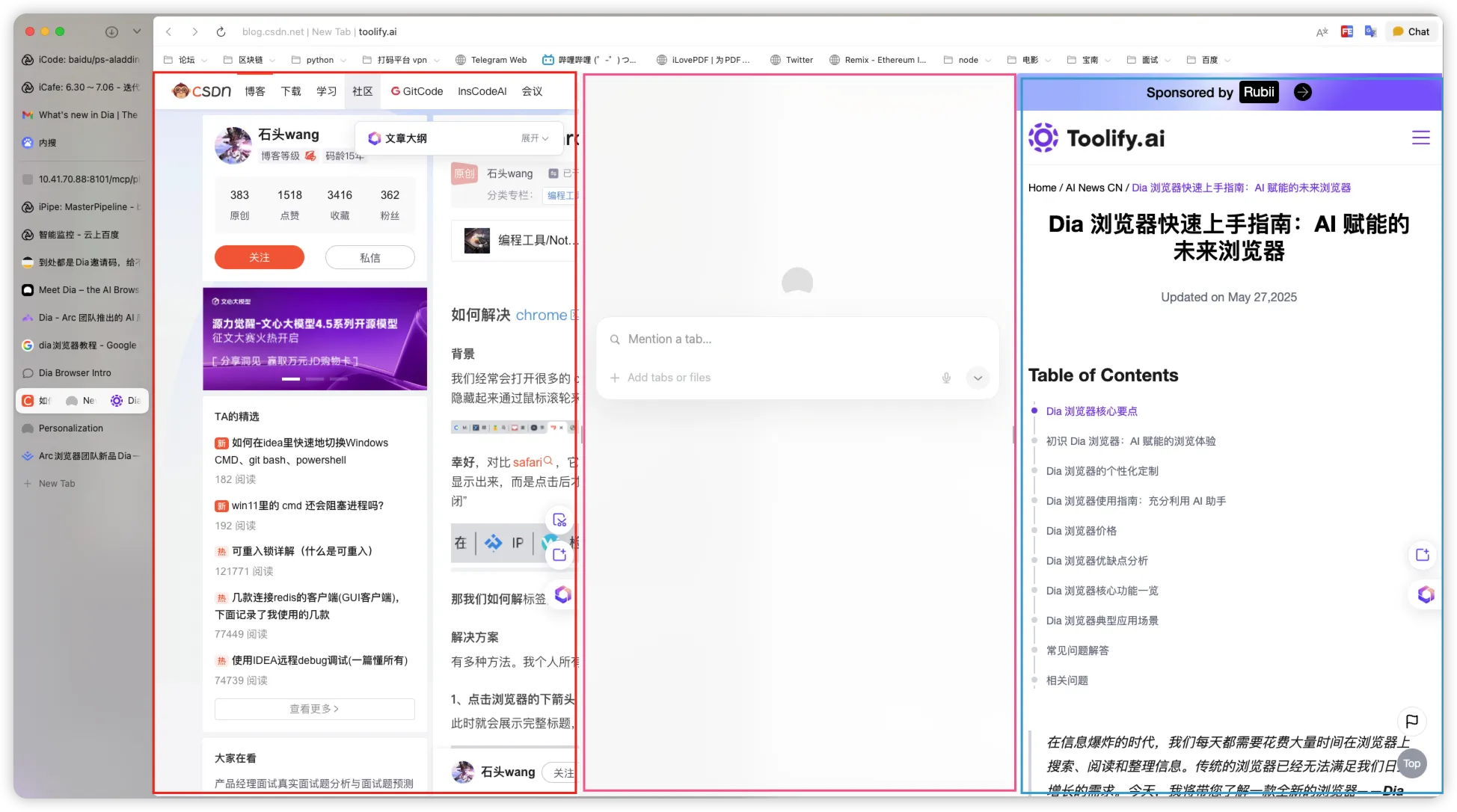Click the CSDN logo
Viewport: 1457px width, 812px height.
pos(201,91)
